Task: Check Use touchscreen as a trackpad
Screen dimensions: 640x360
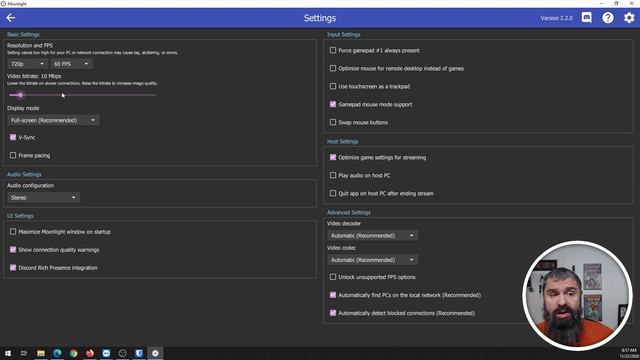Action: click(333, 87)
